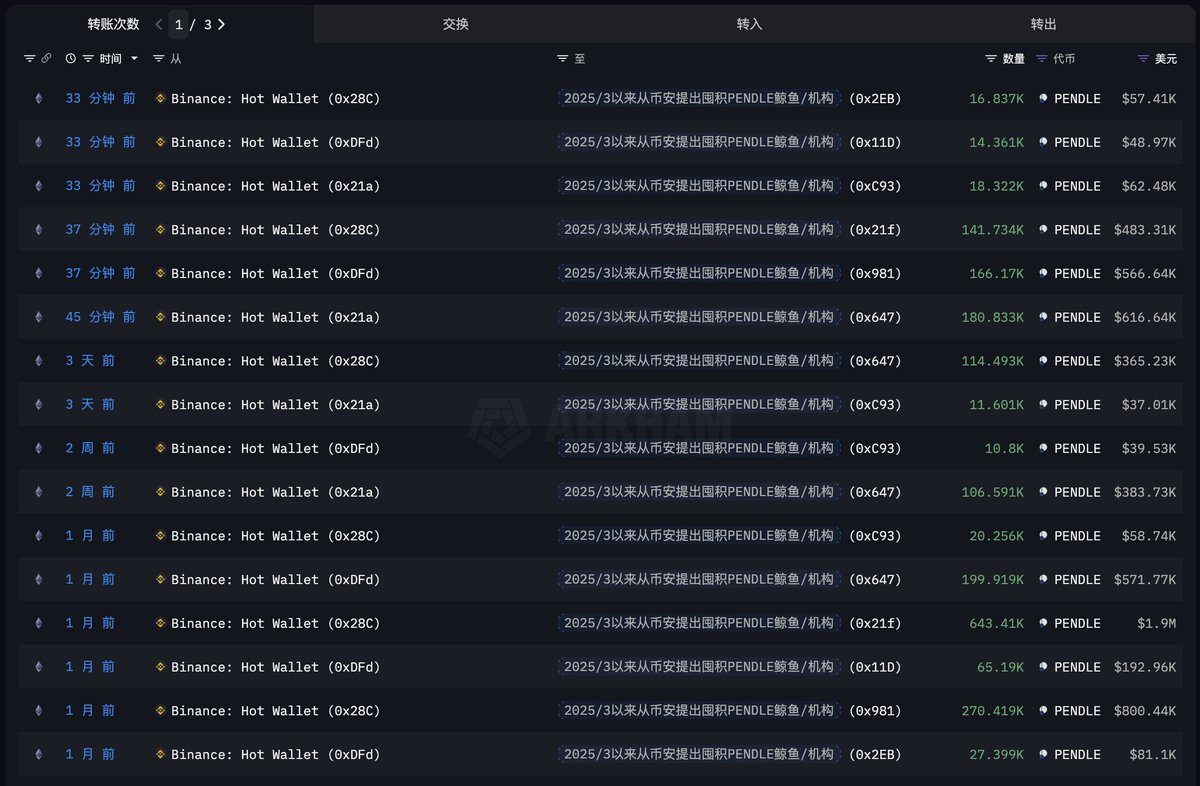Click the Ethereum icon in the 180.833K row
1200x786 pixels.
pyautogui.click(x=39, y=317)
